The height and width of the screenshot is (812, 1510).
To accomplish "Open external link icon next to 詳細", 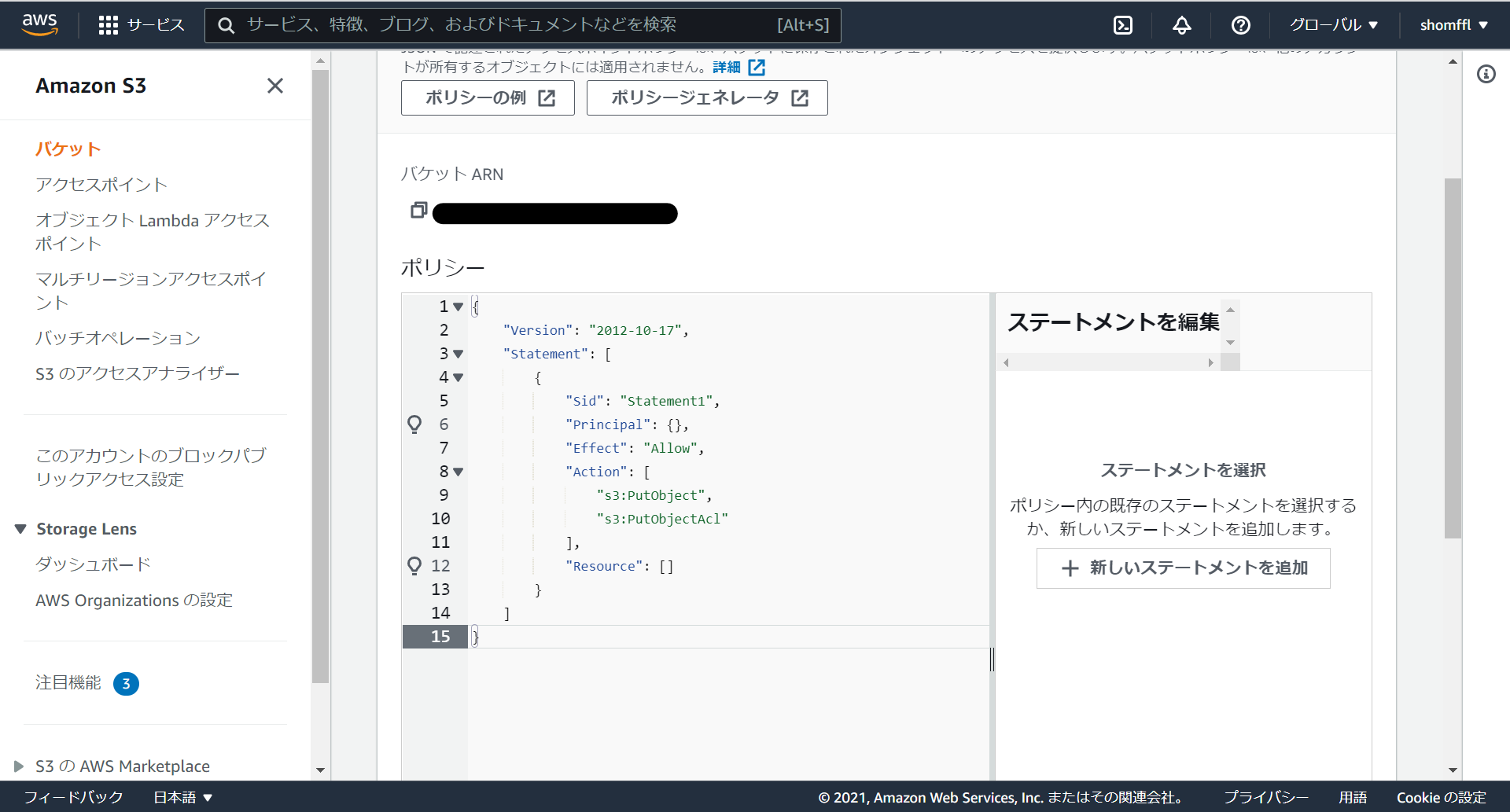I will coord(757,68).
